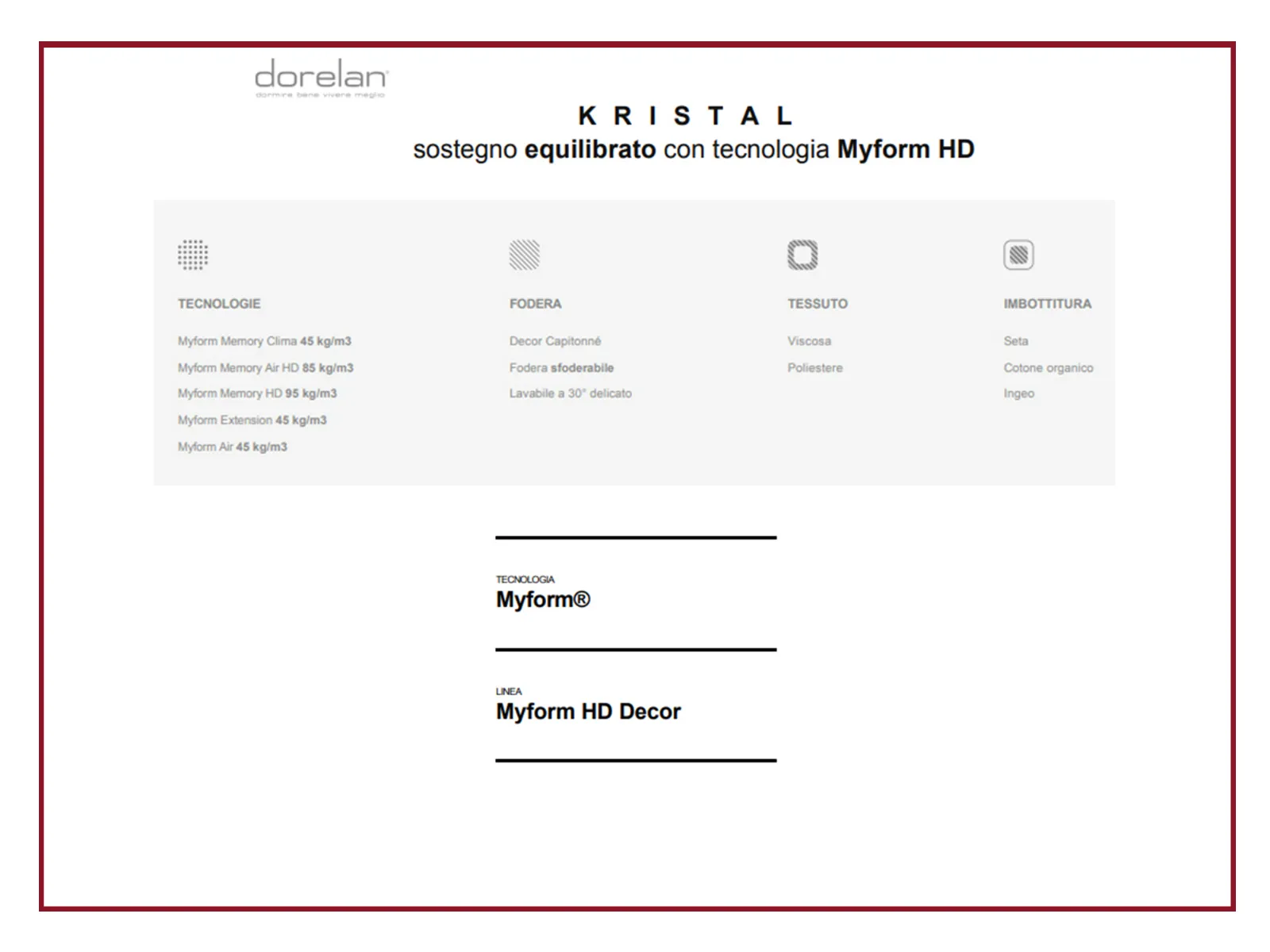This screenshot has height=952, width=1270.
Task: Click the striped Fodera icon
Action: tap(524, 255)
